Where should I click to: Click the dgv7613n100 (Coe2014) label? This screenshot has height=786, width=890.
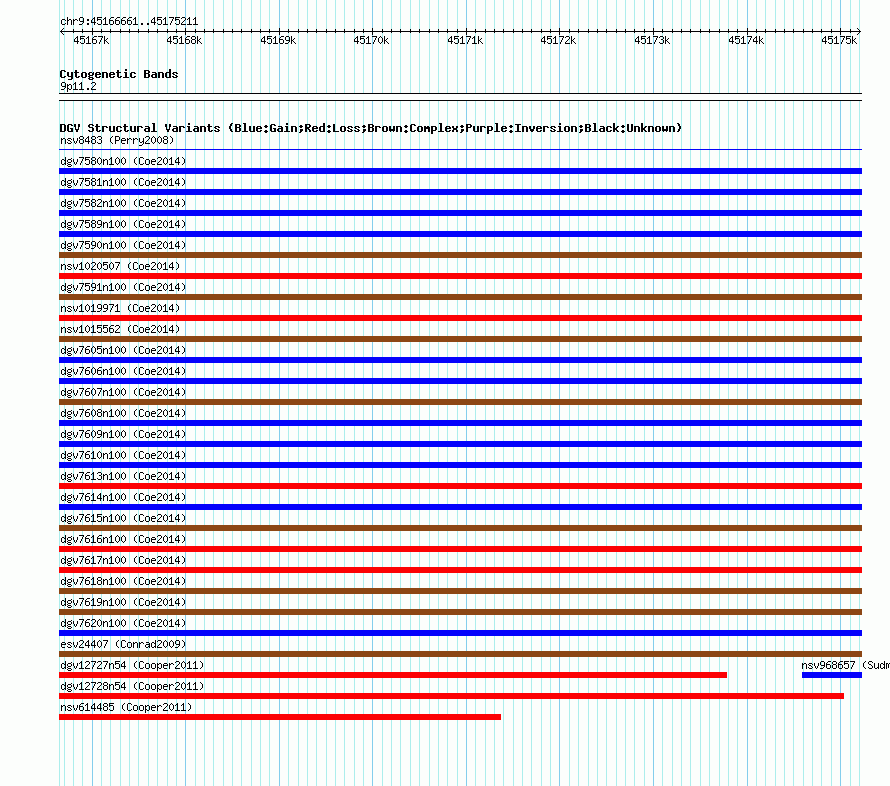point(123,476)
